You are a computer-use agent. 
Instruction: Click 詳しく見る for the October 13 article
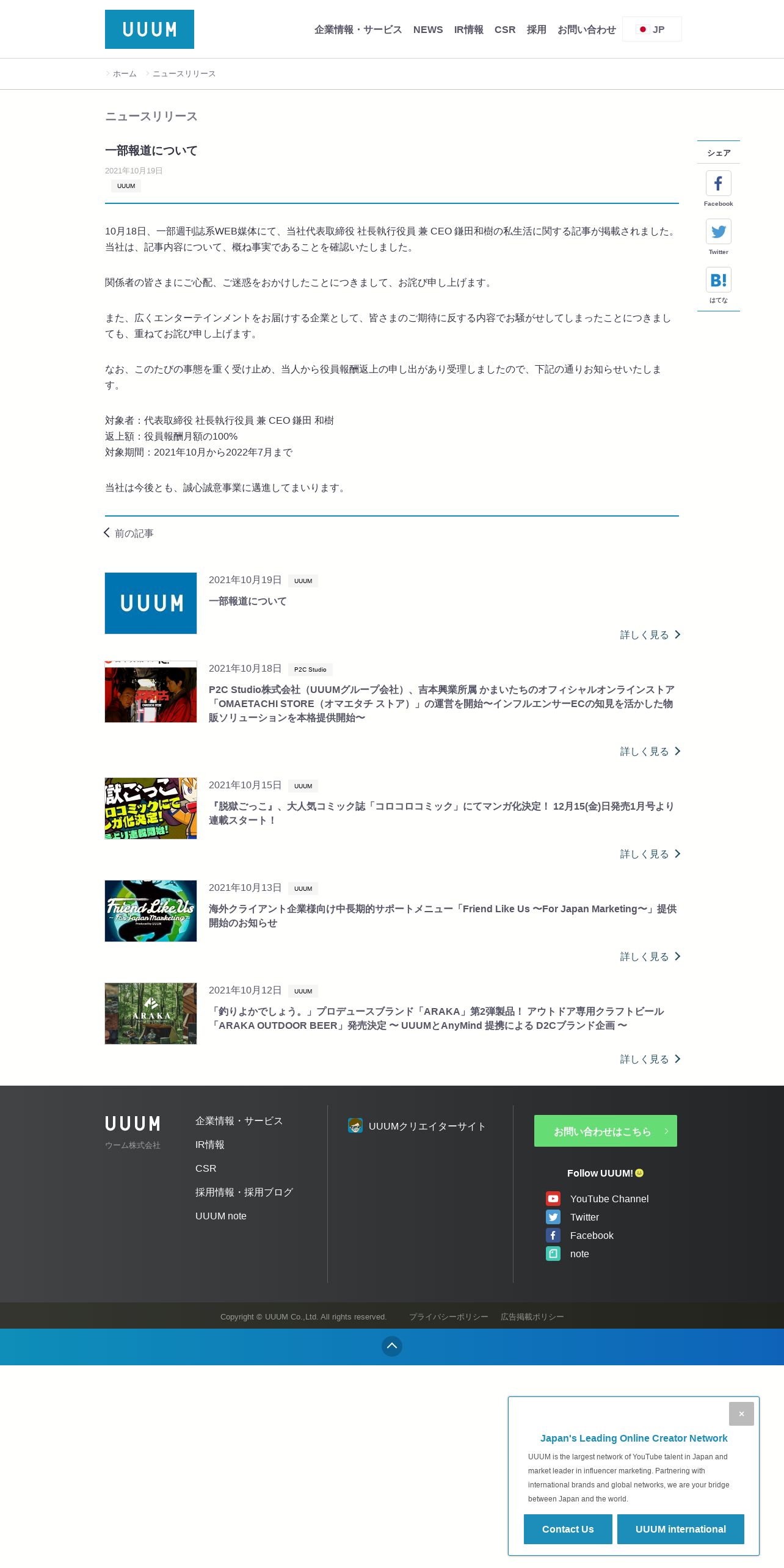pyautogui.click(x=650, y=957)
